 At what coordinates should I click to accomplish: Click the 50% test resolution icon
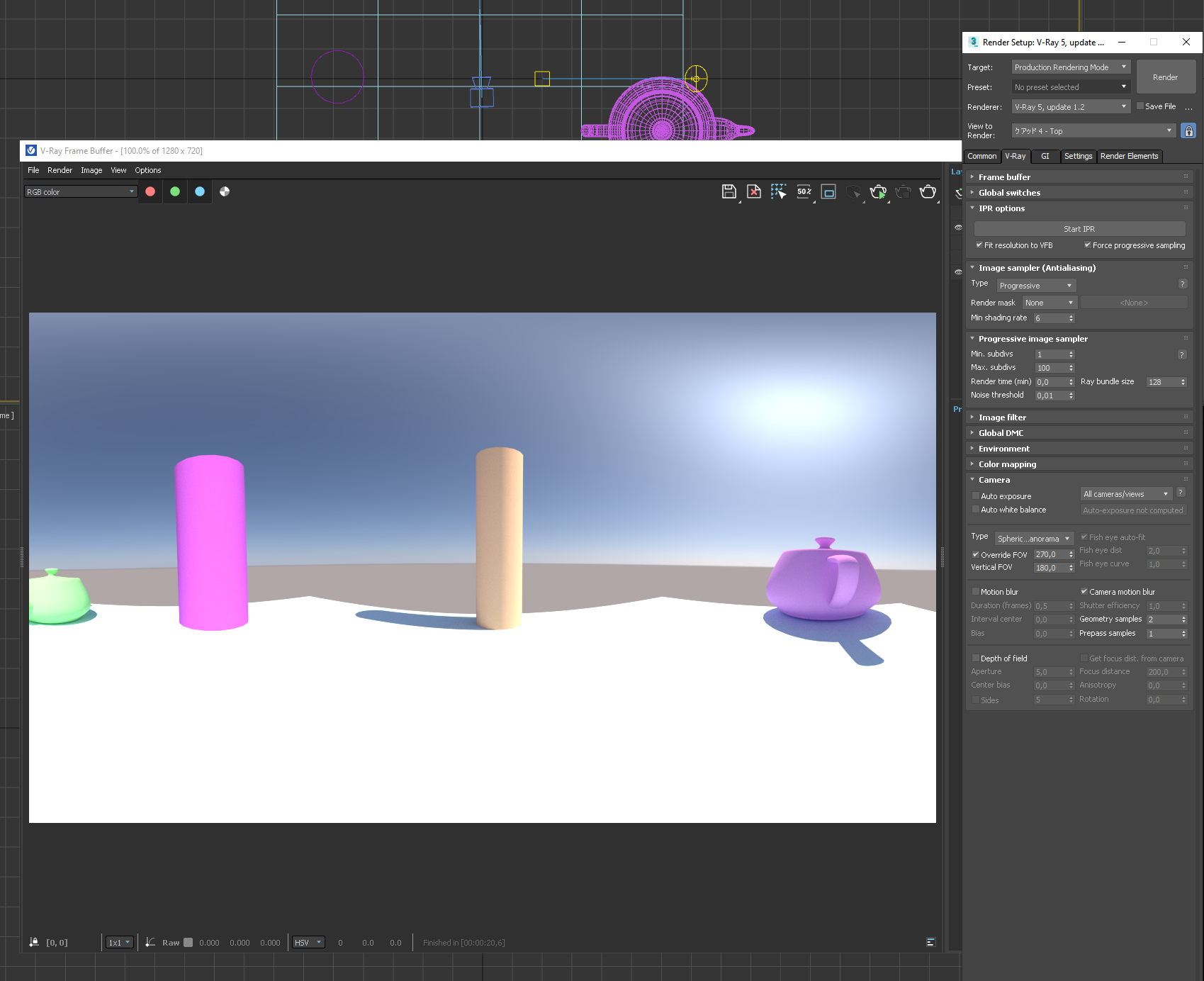click(804, 191)
